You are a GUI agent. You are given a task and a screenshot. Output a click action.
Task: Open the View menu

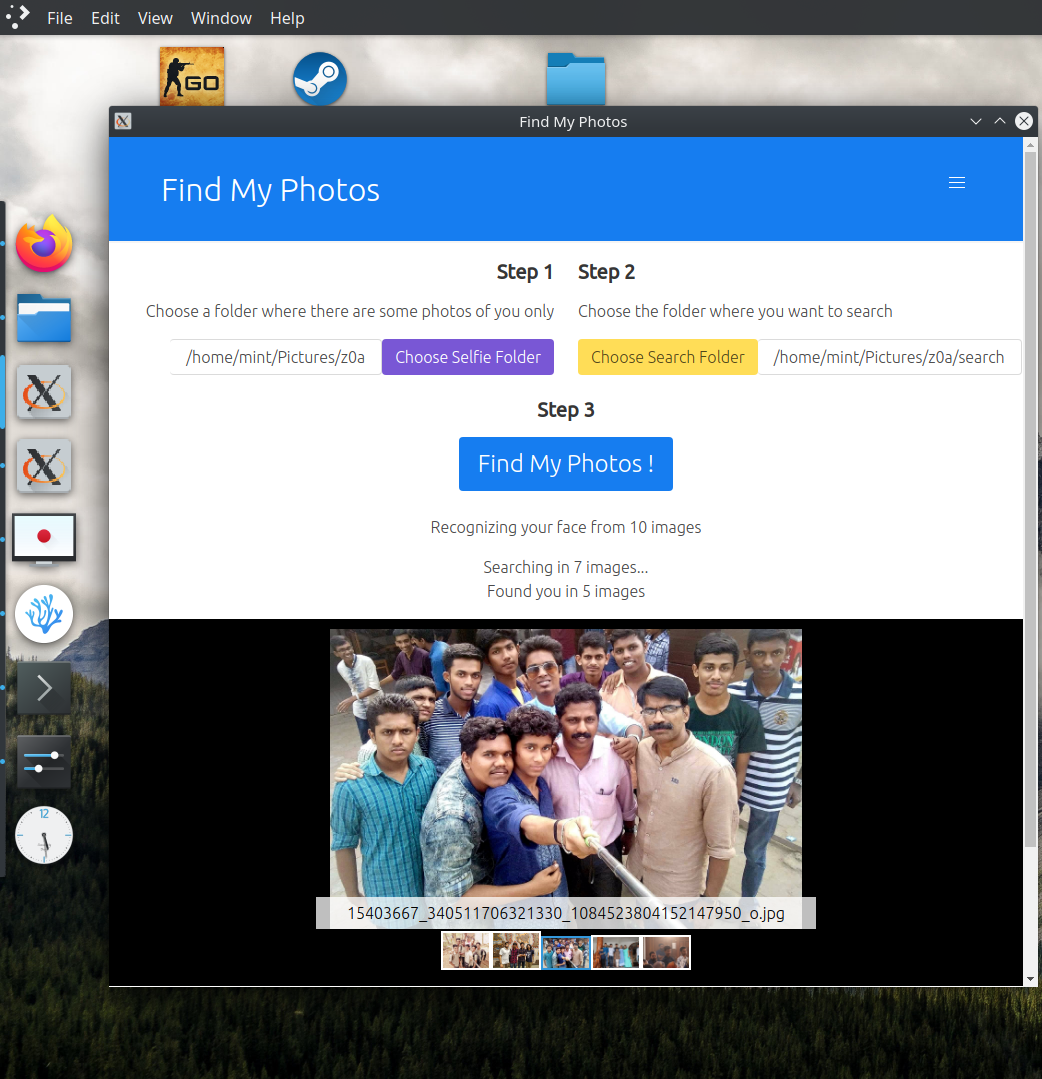click(x=155, y=18)
